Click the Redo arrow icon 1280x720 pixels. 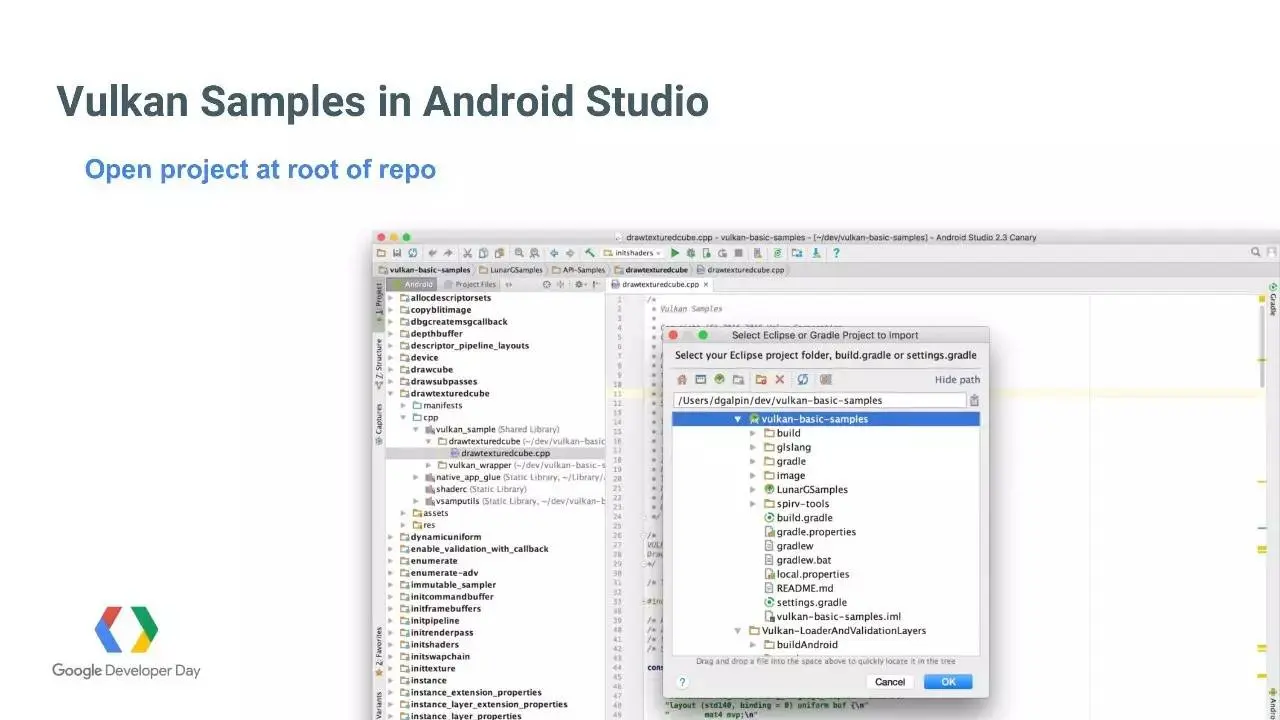[x=448, y=253]
